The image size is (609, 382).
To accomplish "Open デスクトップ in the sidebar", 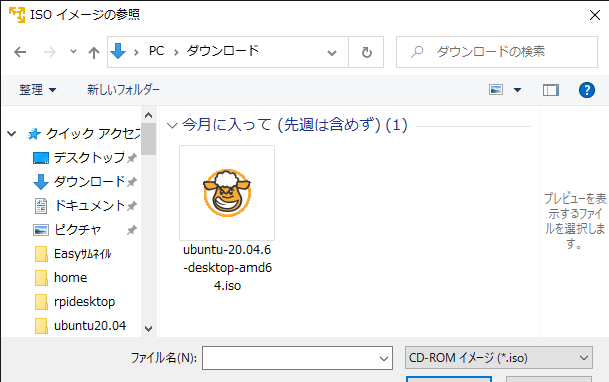I will pos(89,158).
